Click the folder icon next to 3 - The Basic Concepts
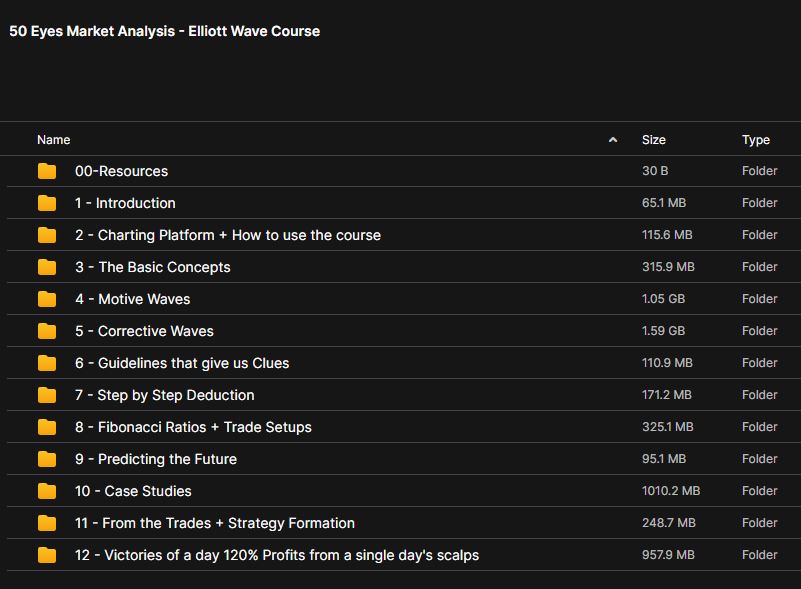Viewport: 801px width, 589px height. 46,267
